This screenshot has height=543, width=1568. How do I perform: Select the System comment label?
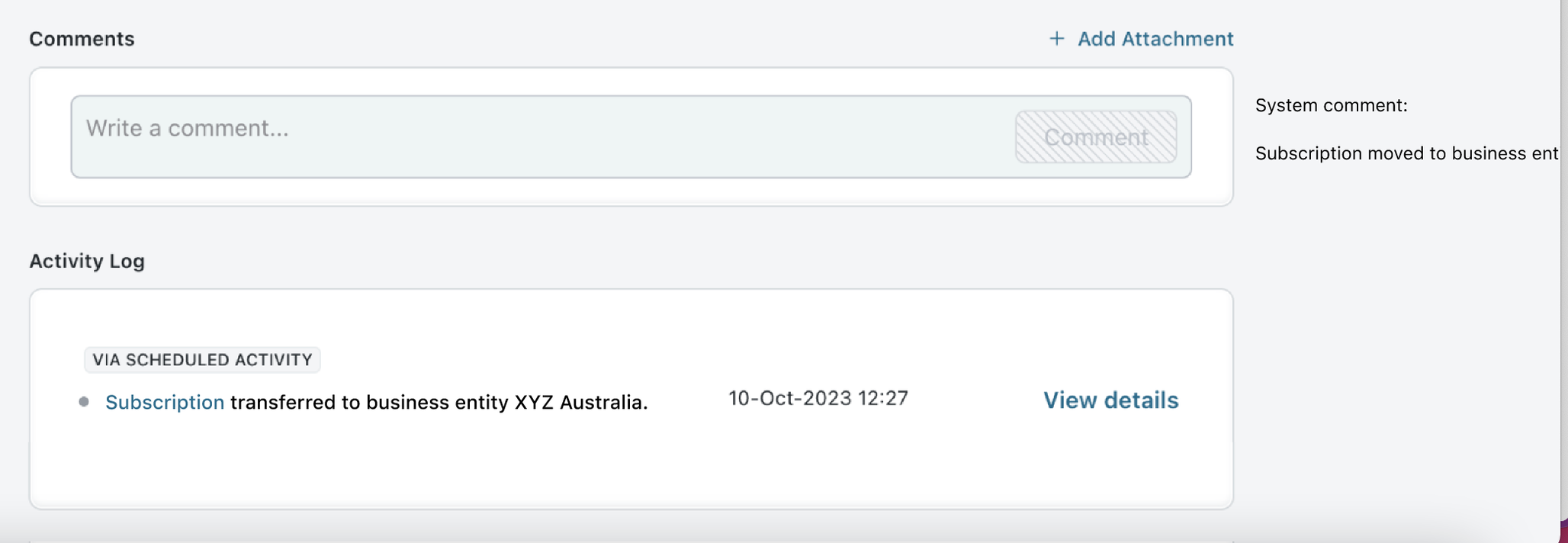click(x=1331, y=105)
